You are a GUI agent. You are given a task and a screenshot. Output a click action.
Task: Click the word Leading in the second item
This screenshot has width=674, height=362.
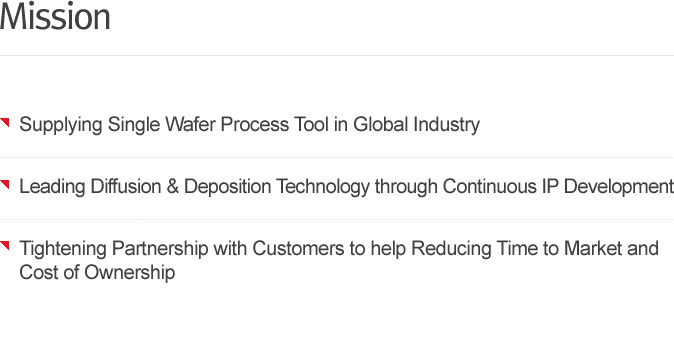point(52,187)
